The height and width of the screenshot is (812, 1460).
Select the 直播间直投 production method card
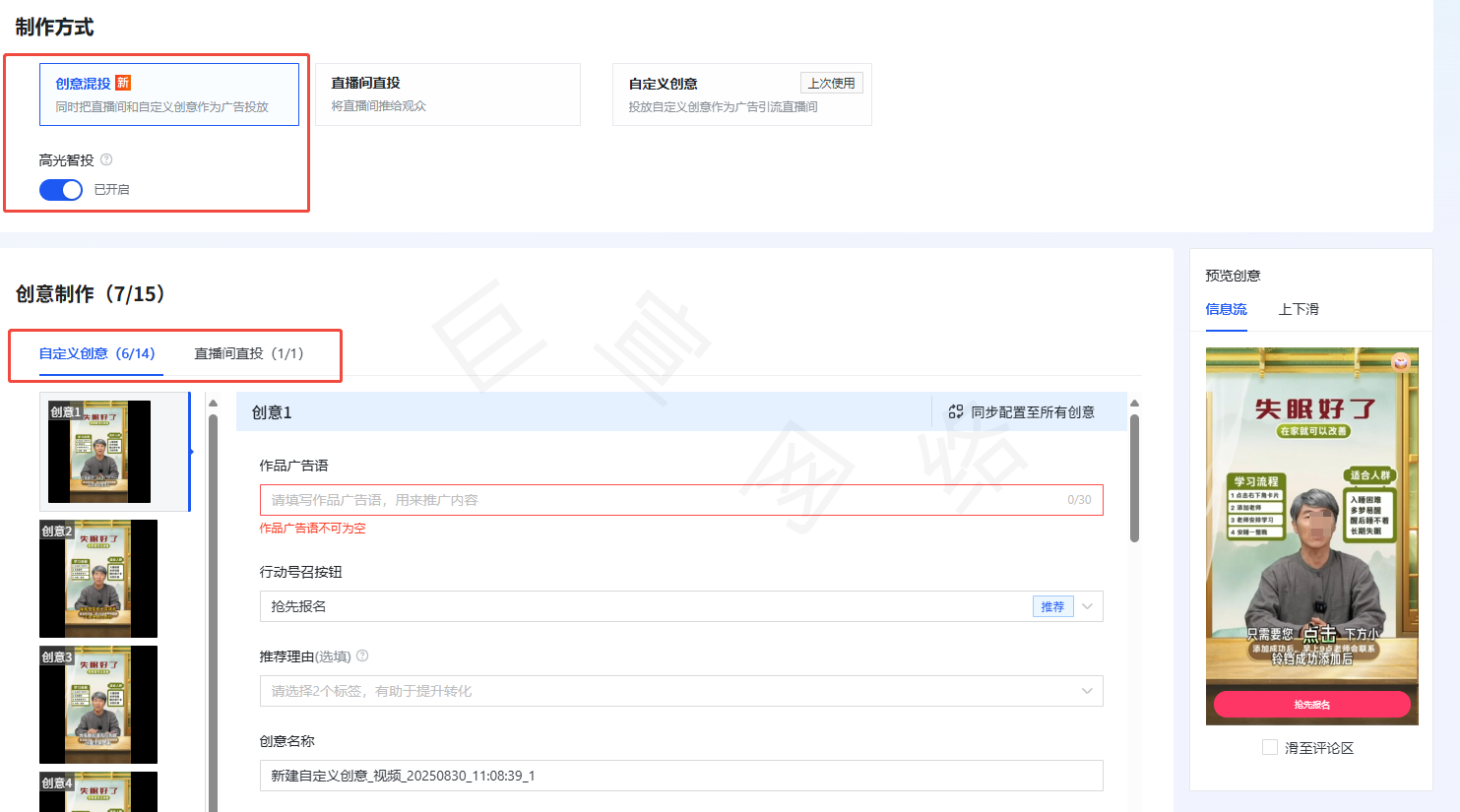click(x=448, y=94)
